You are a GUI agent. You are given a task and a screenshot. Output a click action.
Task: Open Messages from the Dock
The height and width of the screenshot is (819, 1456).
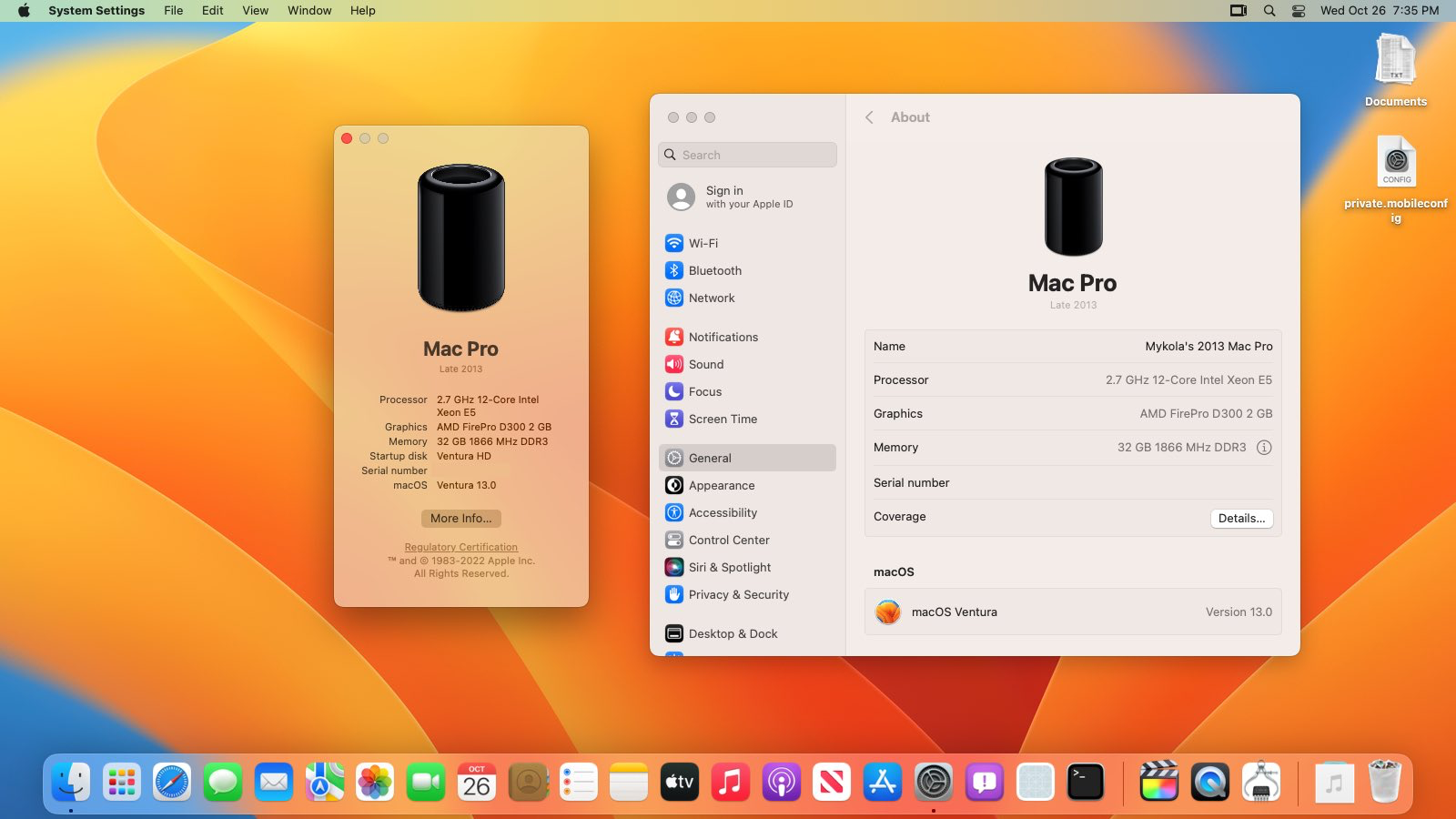223,782
